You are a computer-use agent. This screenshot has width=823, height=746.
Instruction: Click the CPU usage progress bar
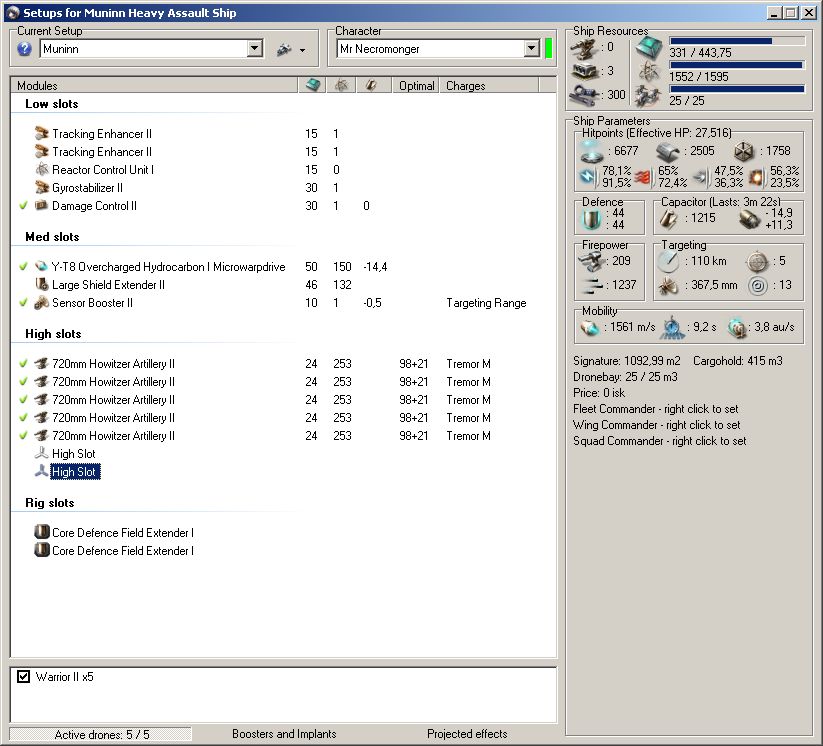[x=737, y=41]
